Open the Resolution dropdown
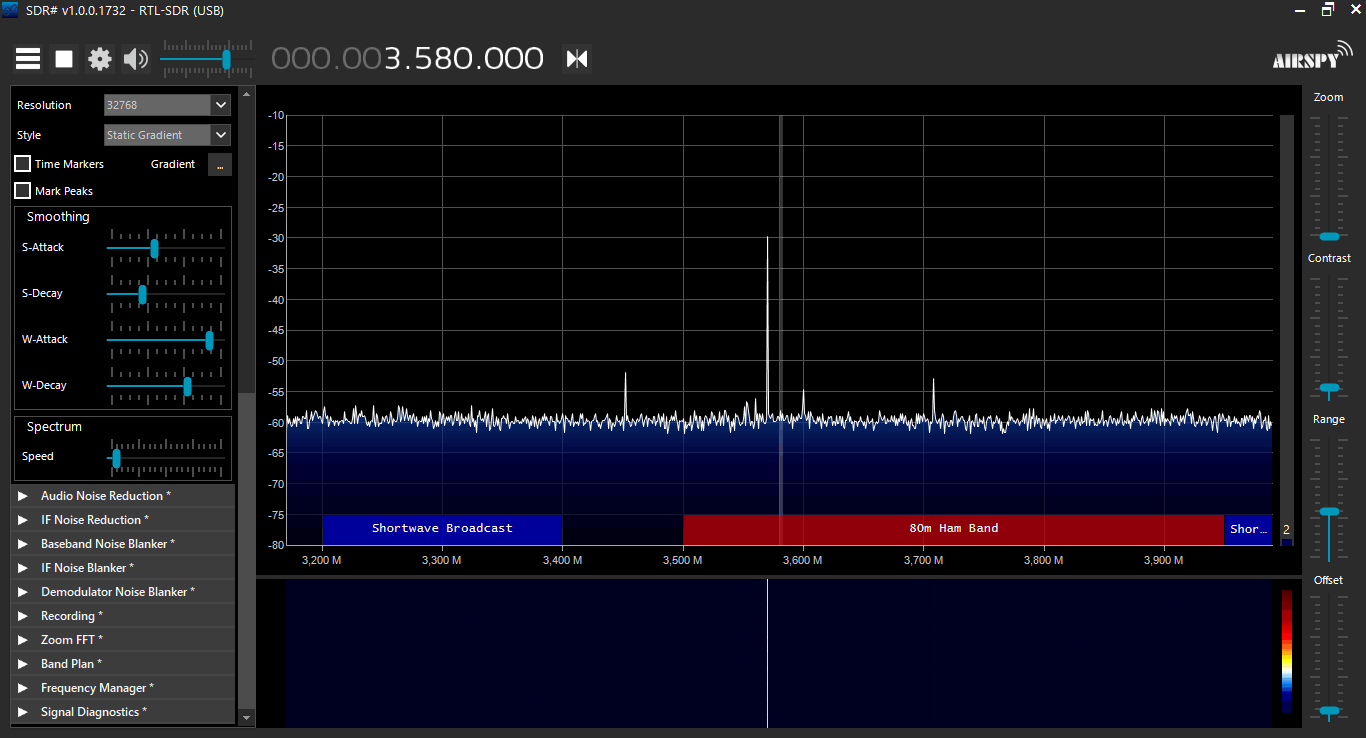 pyautogui.click(x=221, y=105)
